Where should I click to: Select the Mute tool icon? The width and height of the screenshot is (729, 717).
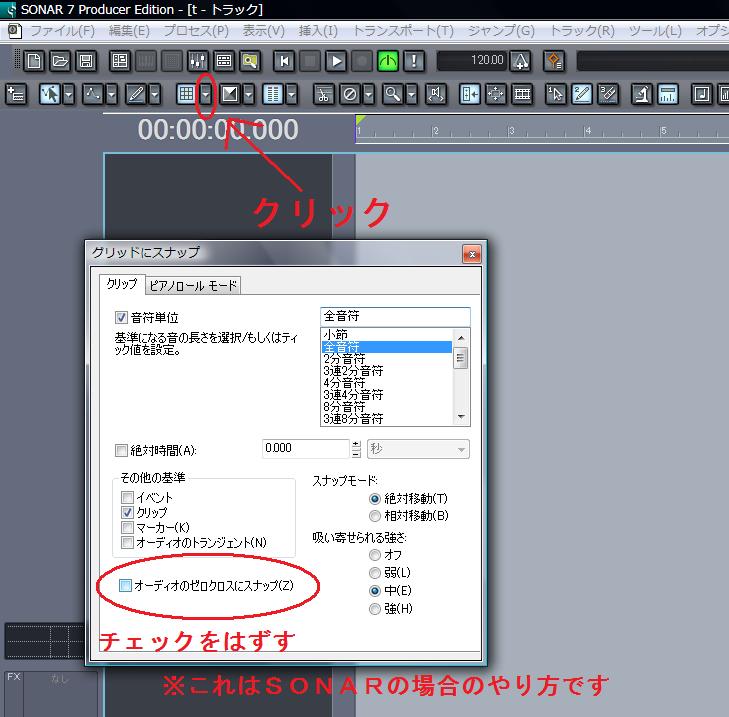(x=350, y=94)
